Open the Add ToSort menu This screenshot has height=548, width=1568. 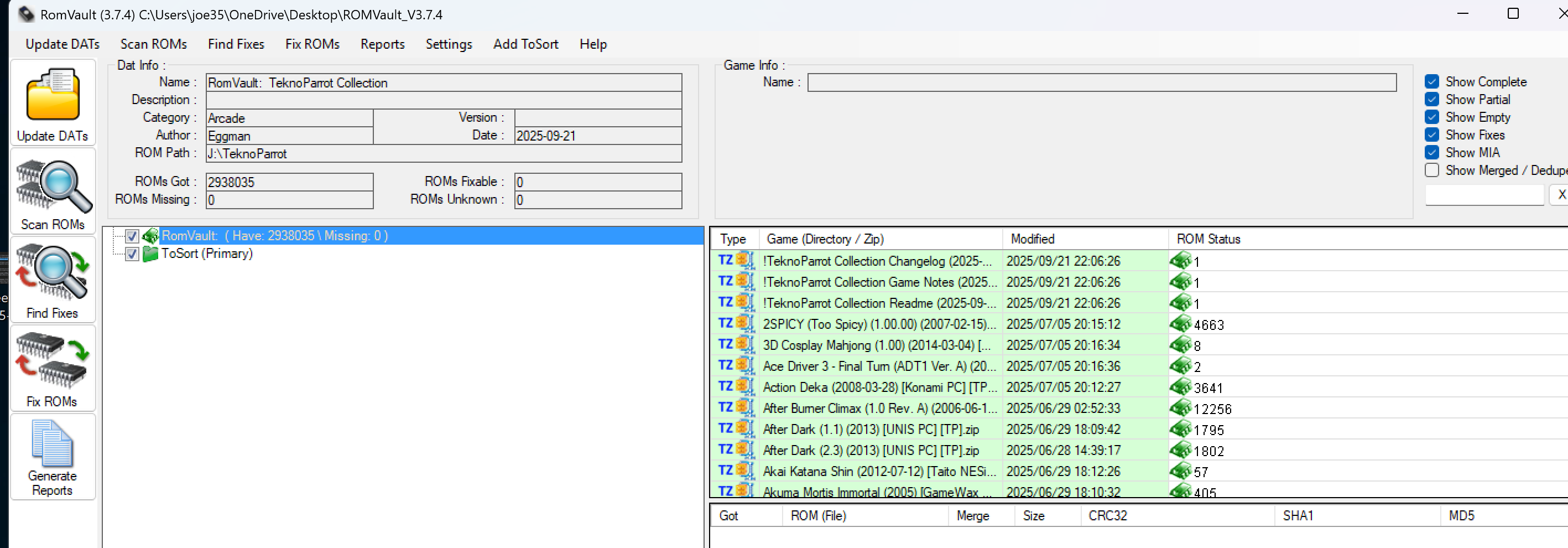(x=525, y=44)
